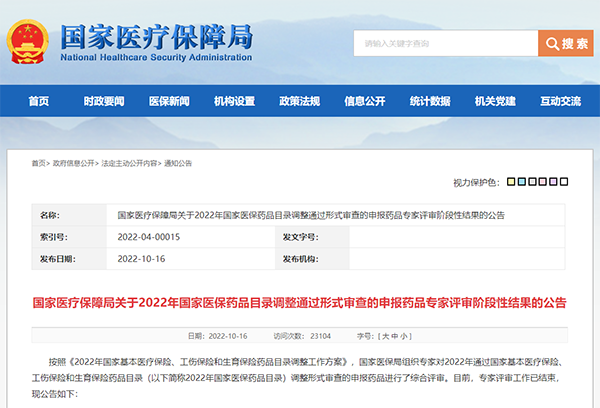
Task: Go to the 医保新闻 navigation tab
Action: 169,101
